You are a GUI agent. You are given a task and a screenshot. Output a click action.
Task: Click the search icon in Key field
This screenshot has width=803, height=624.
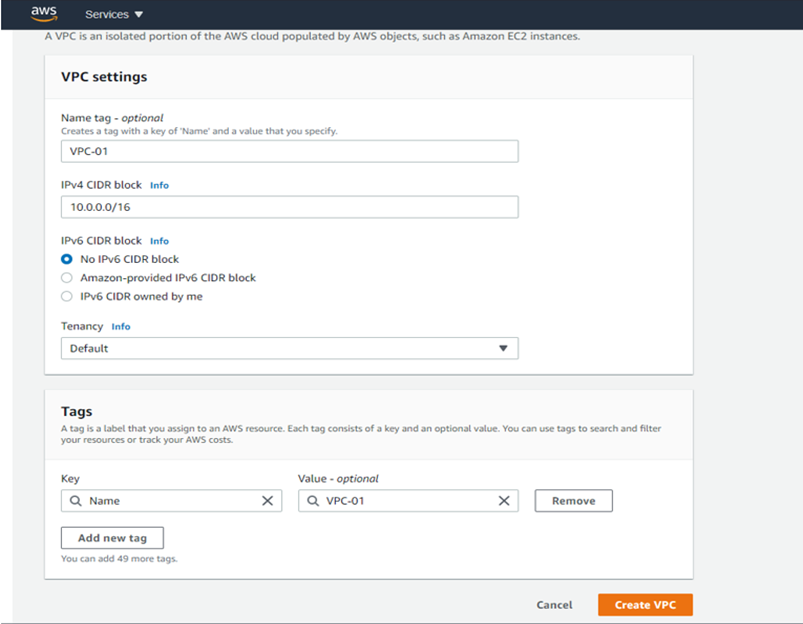pos(76,501)
